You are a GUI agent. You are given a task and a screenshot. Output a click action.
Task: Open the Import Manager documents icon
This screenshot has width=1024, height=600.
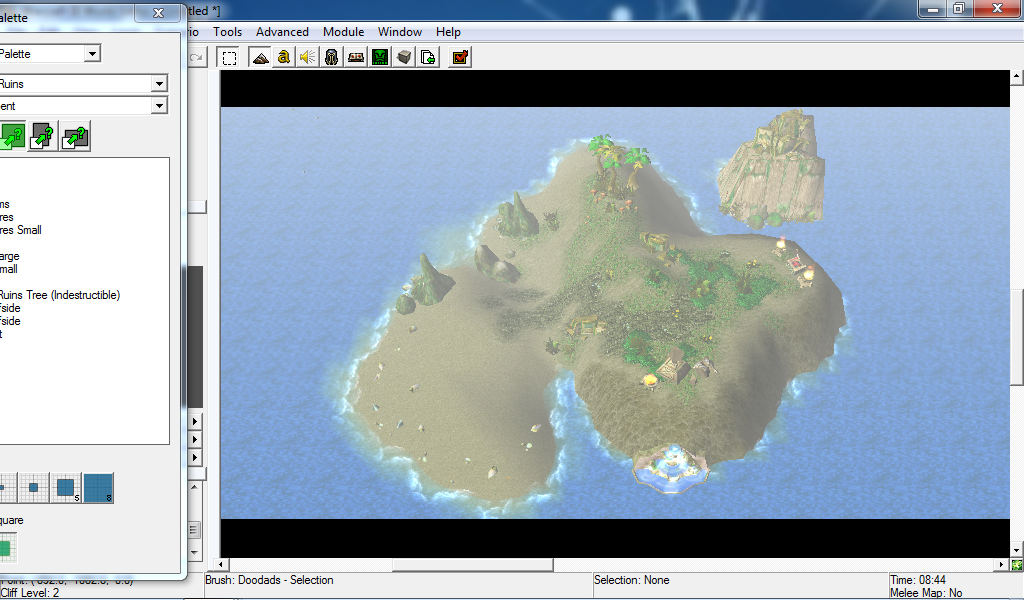point(428,57)
